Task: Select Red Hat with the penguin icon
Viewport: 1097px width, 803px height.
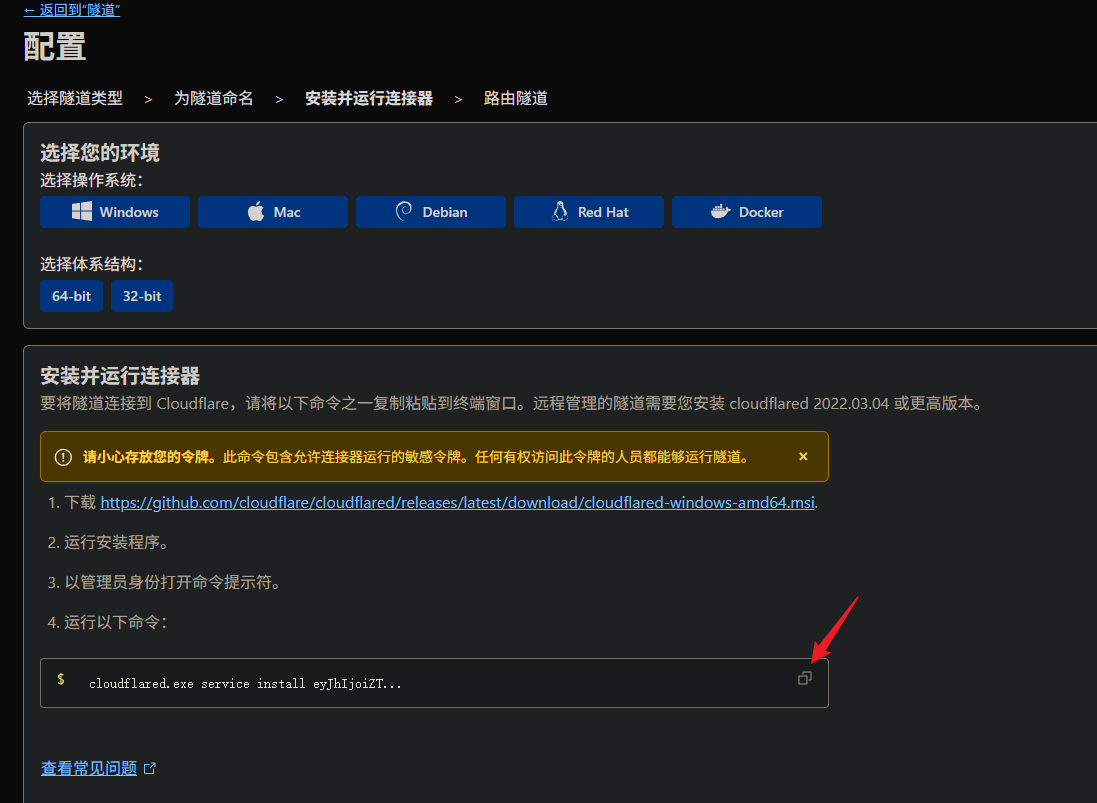Action: [589, 212]
